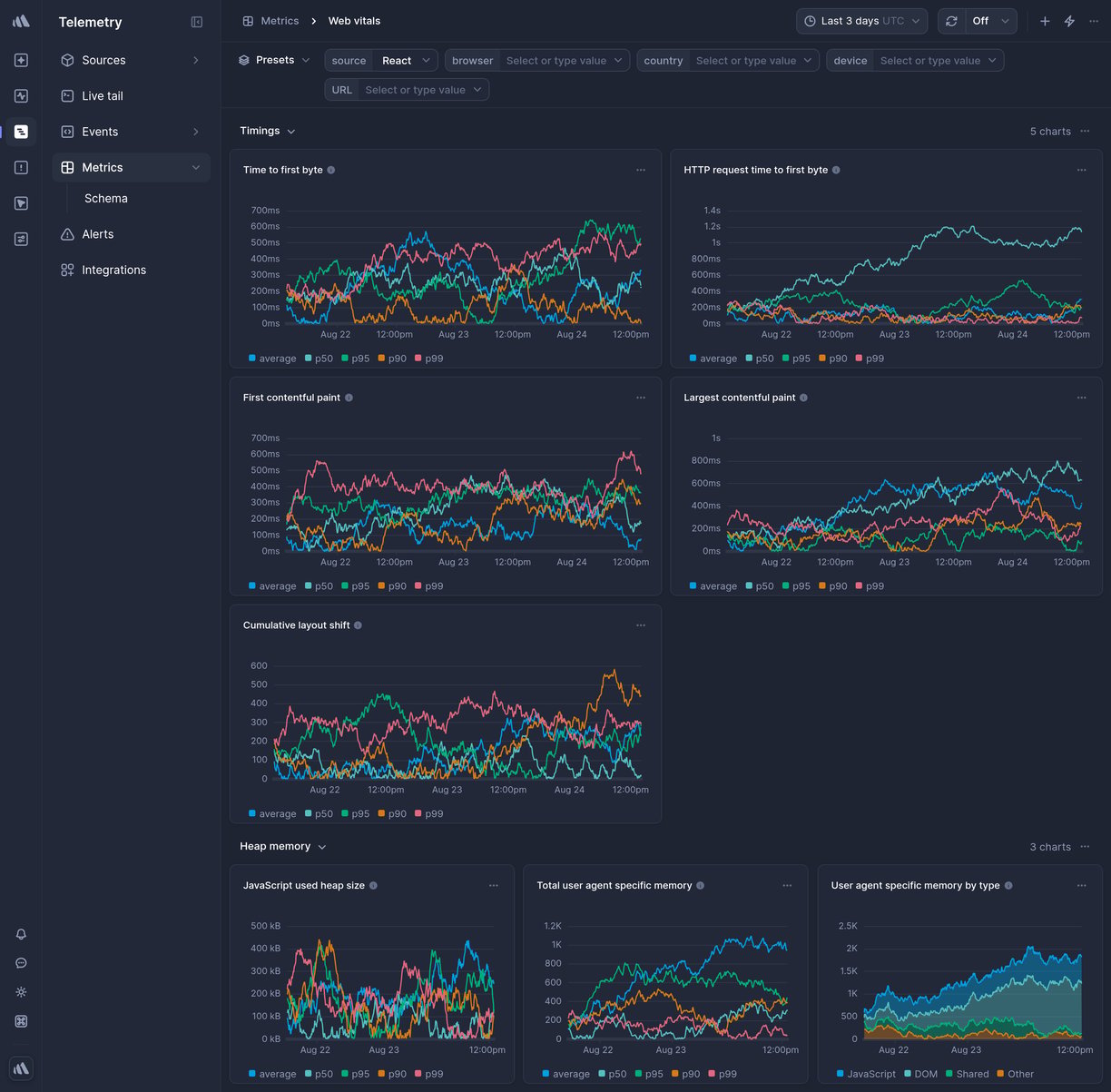Screen dimensions: 1111x1092
Task: Select Integrations in the sidebar
Action: coord(132,270)
